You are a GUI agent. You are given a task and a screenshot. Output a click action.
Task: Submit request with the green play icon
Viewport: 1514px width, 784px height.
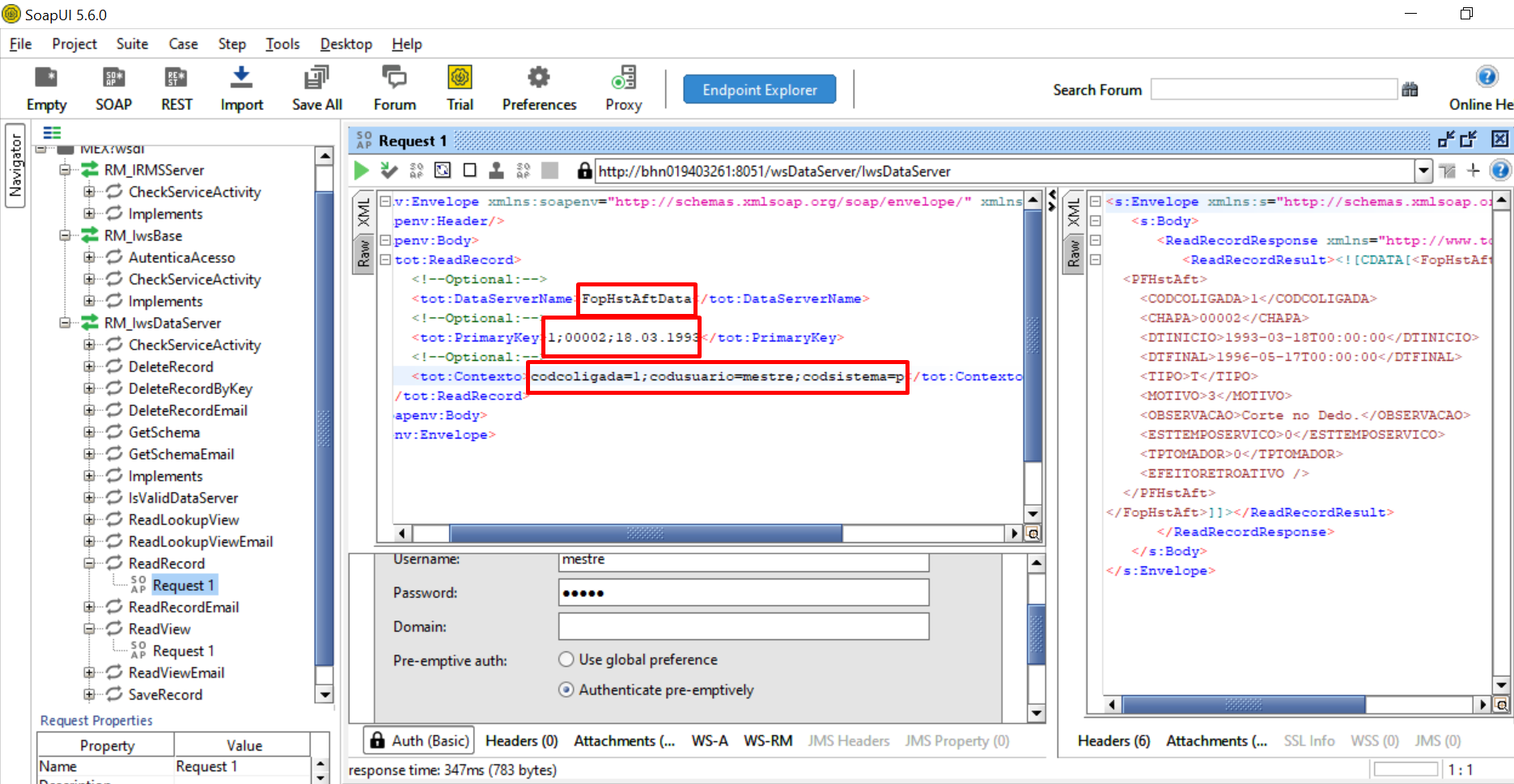pos(362,170)
